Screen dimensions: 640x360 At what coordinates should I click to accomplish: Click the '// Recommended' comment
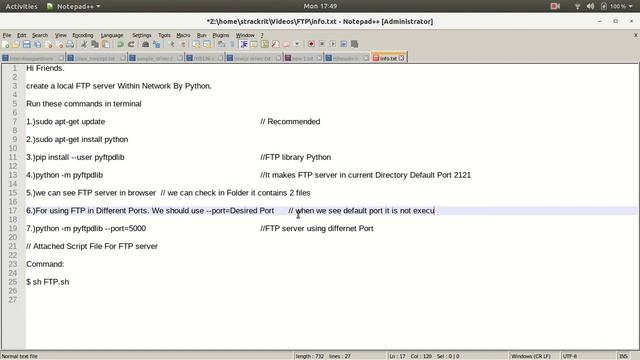pyautogui.click(x=290, y=122)
